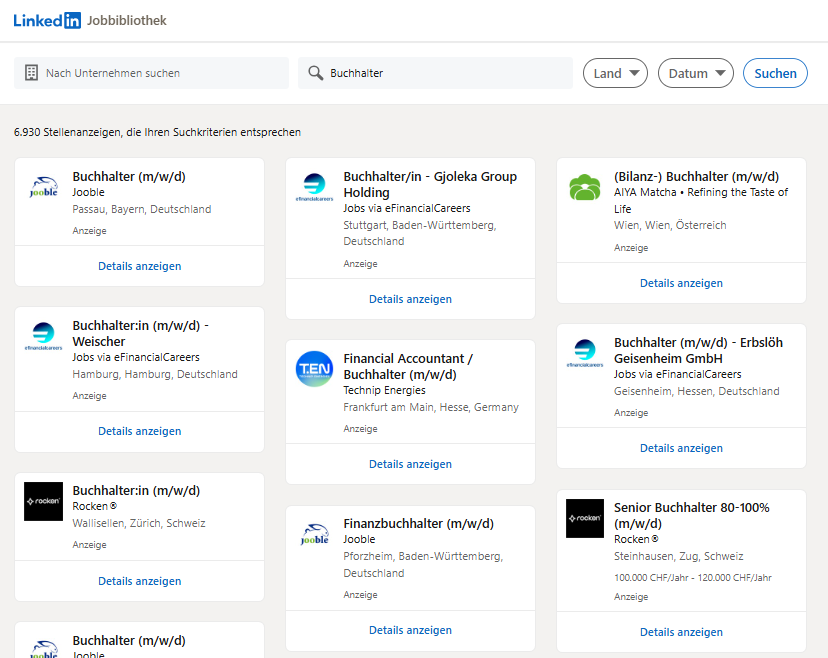Click eFinancialCareers logo on Erbslöh Geisenheim listing

pos(585,353)
